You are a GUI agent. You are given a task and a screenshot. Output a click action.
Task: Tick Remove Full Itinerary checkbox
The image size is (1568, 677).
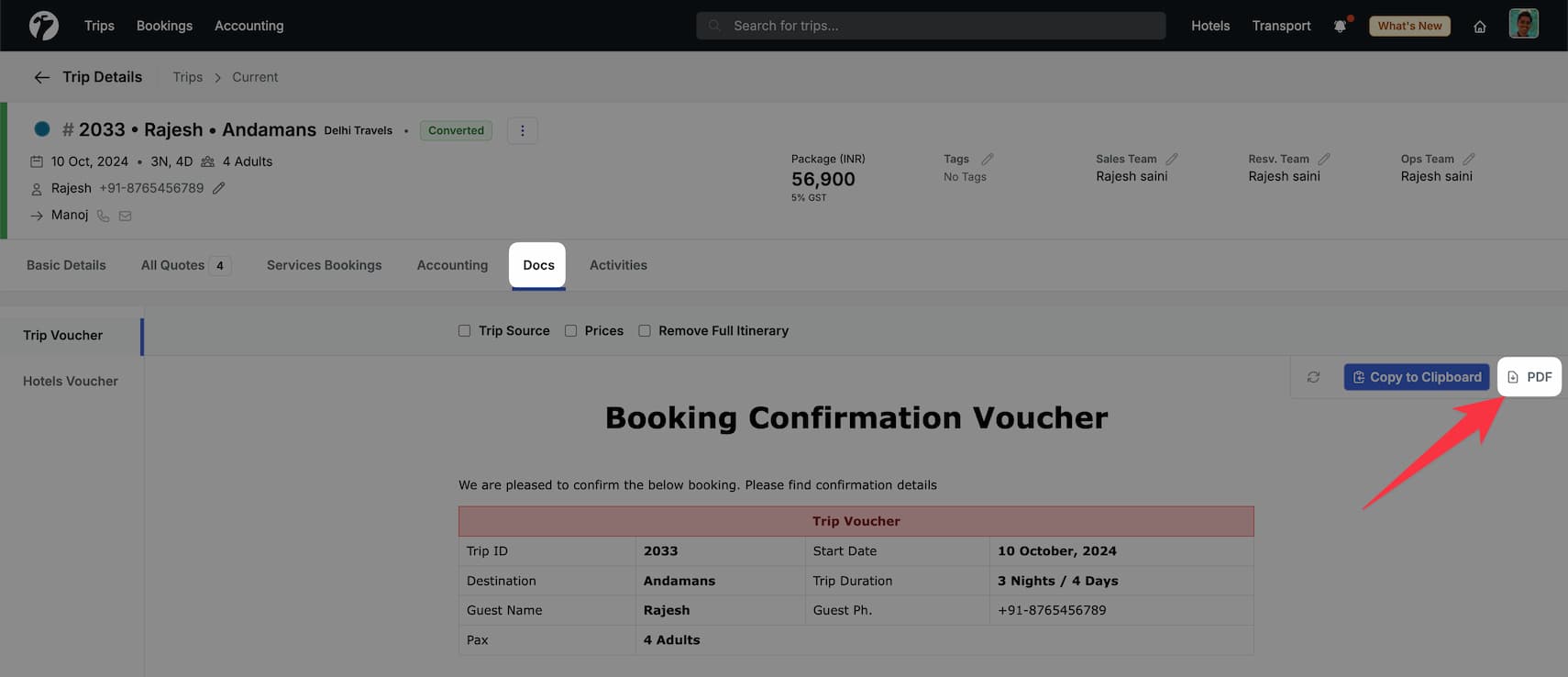pos(645,331)
